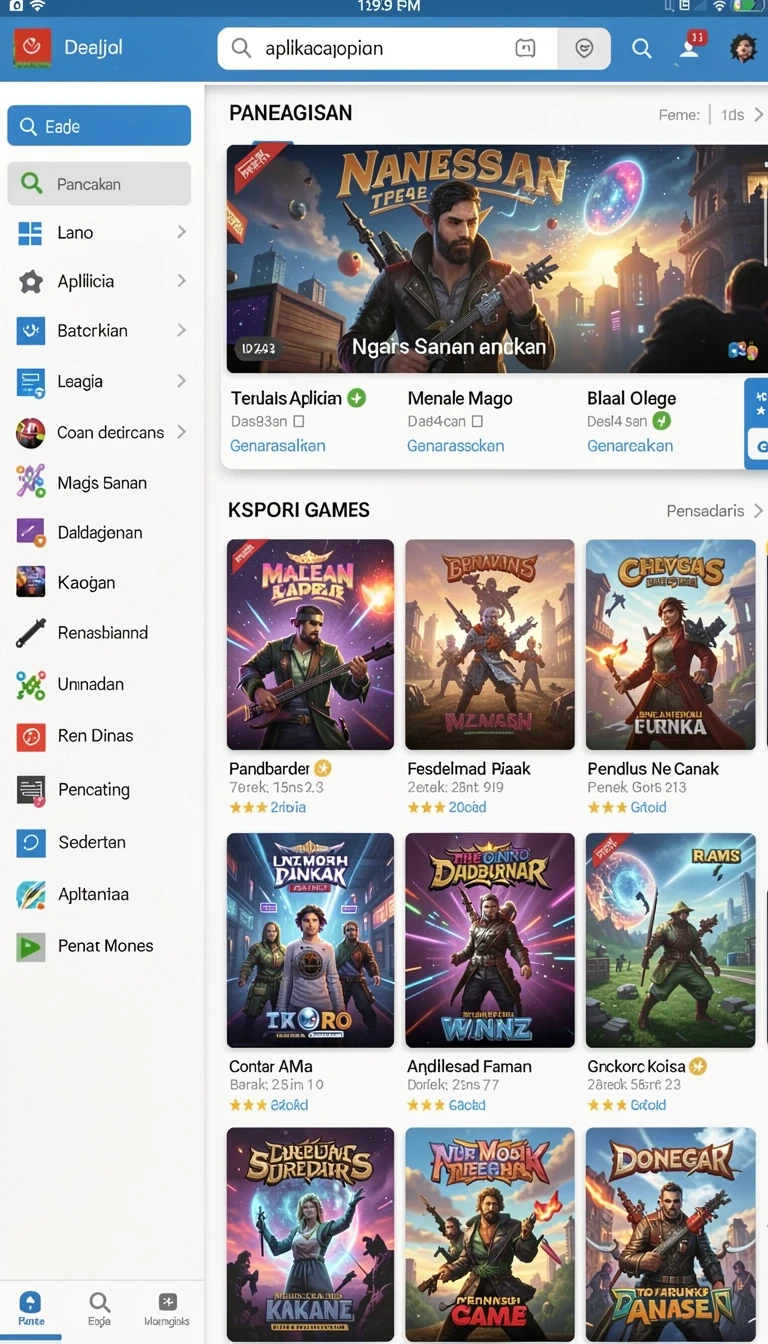Open the Gnckorc Koisa game cover
Viewport: 768px width, 1344px height.
point(671,940)
